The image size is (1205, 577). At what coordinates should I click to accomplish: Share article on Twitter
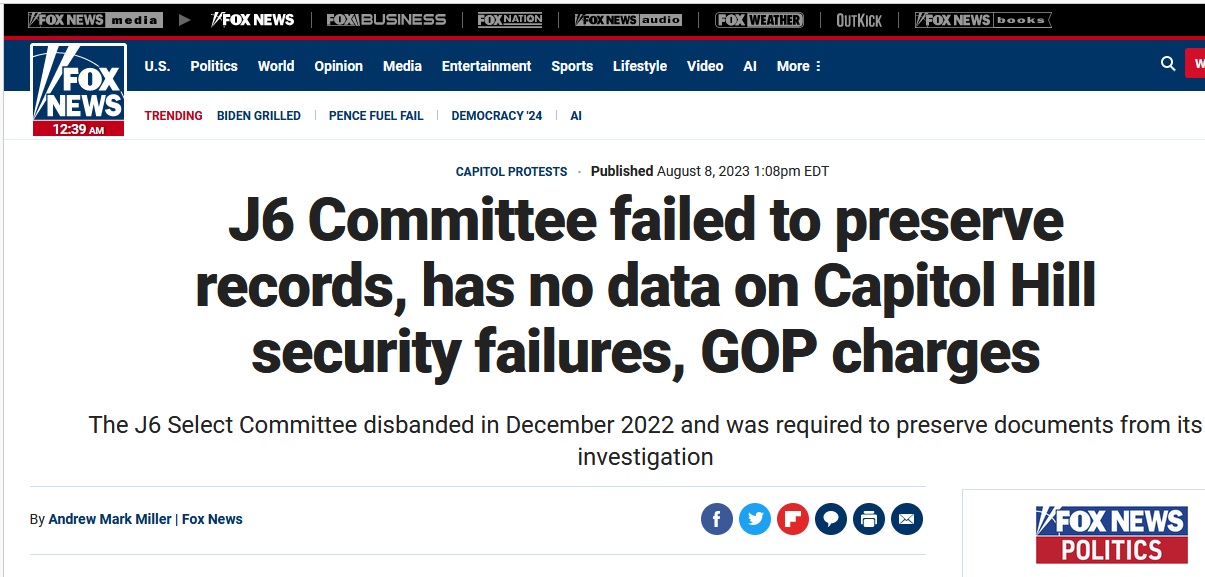[755, 519]
